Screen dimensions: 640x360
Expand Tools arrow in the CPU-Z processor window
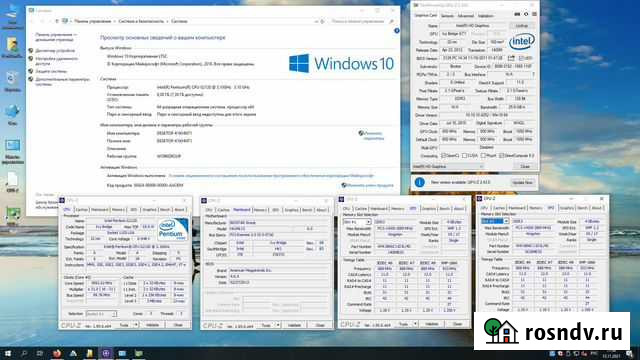click(136, 325)
